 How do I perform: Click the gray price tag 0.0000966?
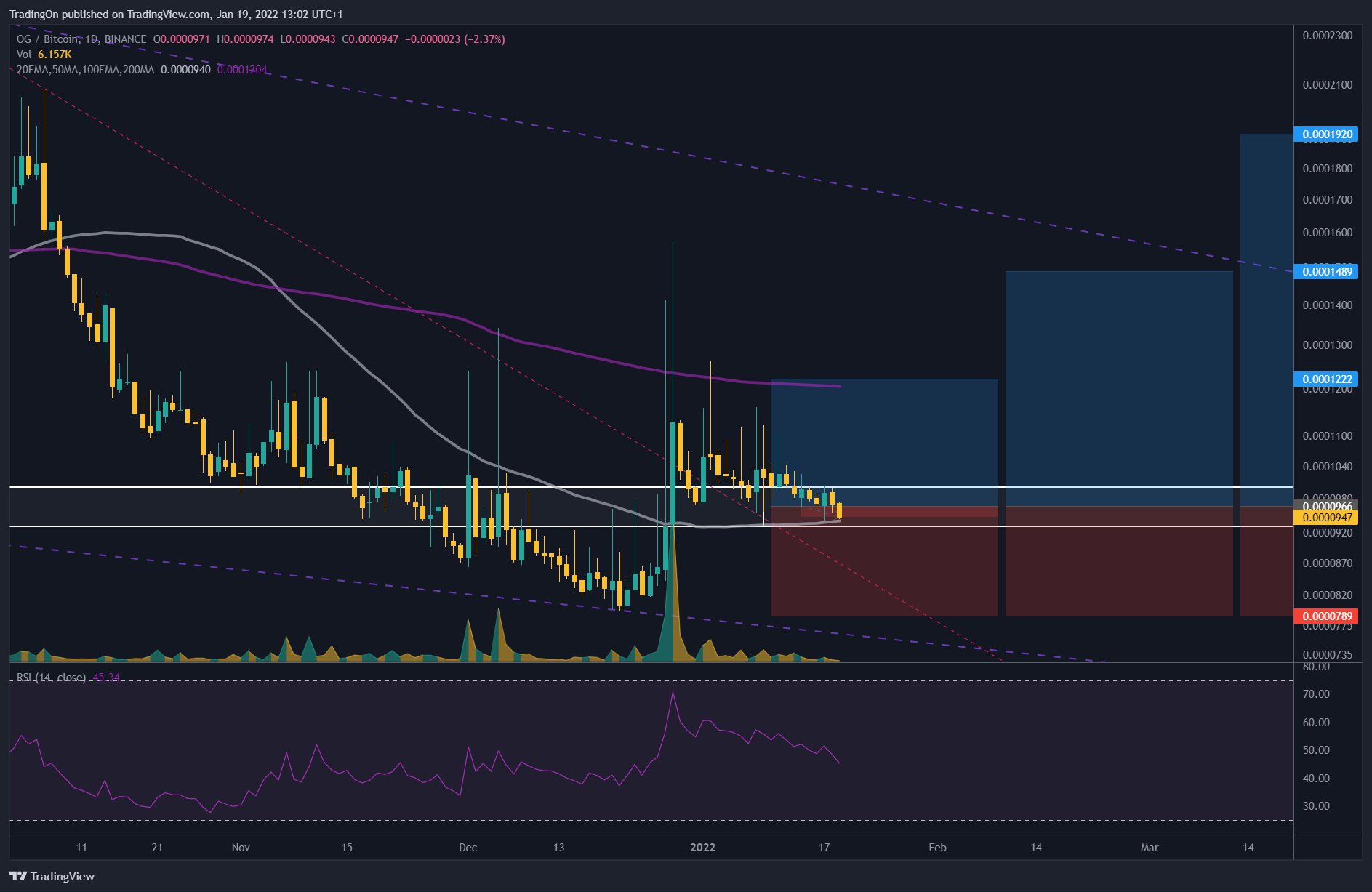(1328, 506)
